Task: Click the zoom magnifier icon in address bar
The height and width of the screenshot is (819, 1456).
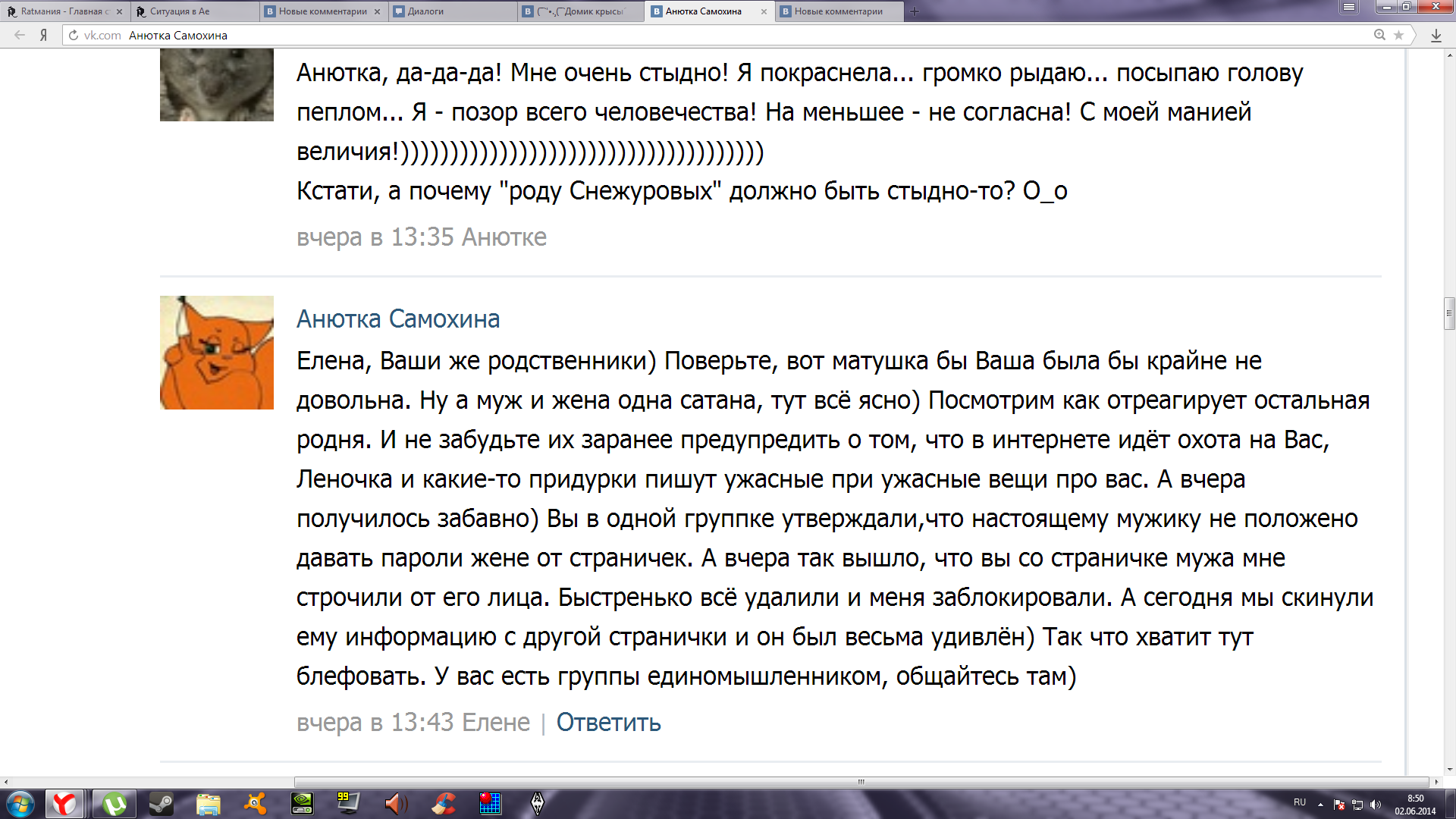Action: [1379, 35]
